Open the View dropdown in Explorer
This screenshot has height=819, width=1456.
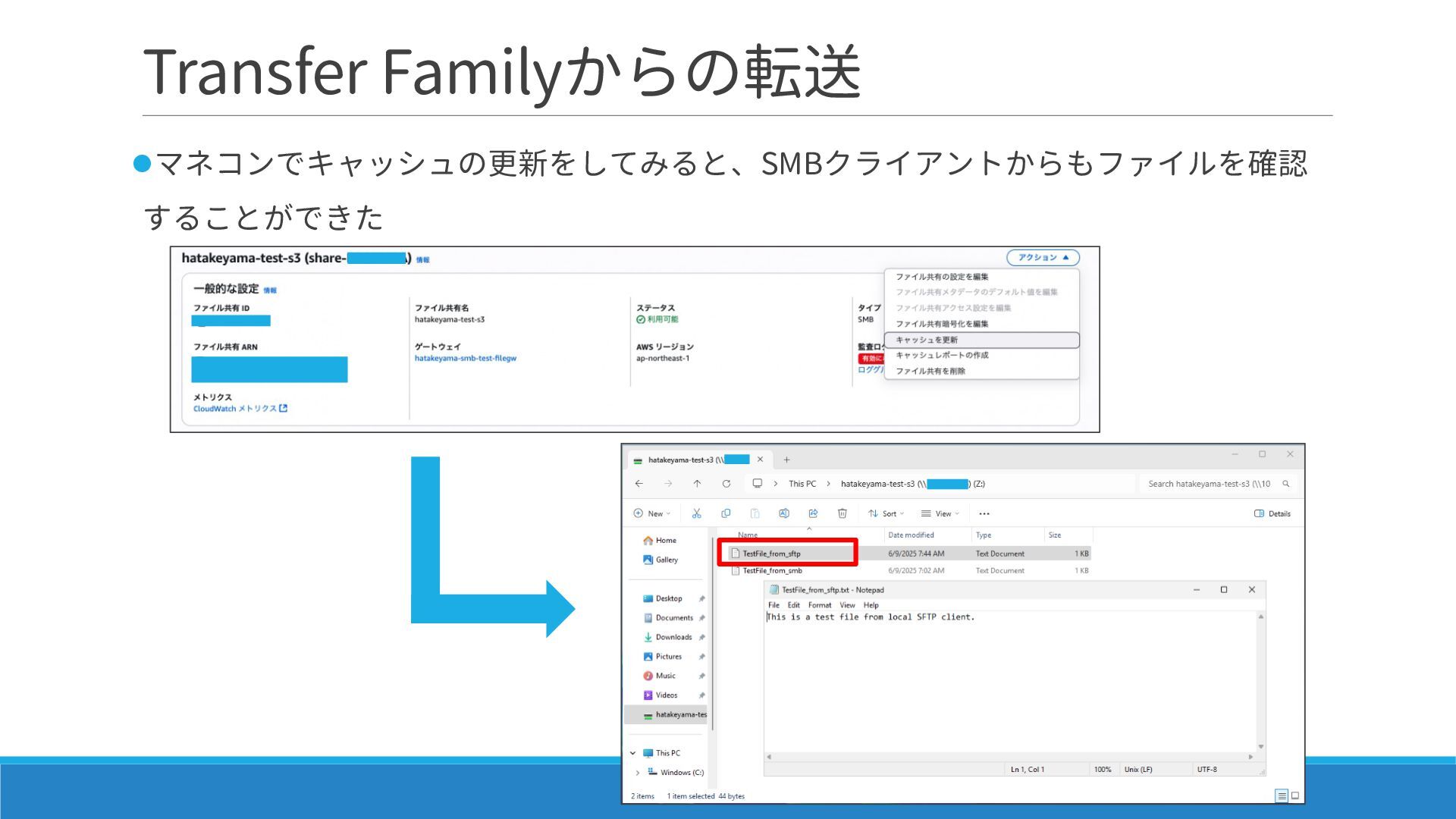(940, 513)
